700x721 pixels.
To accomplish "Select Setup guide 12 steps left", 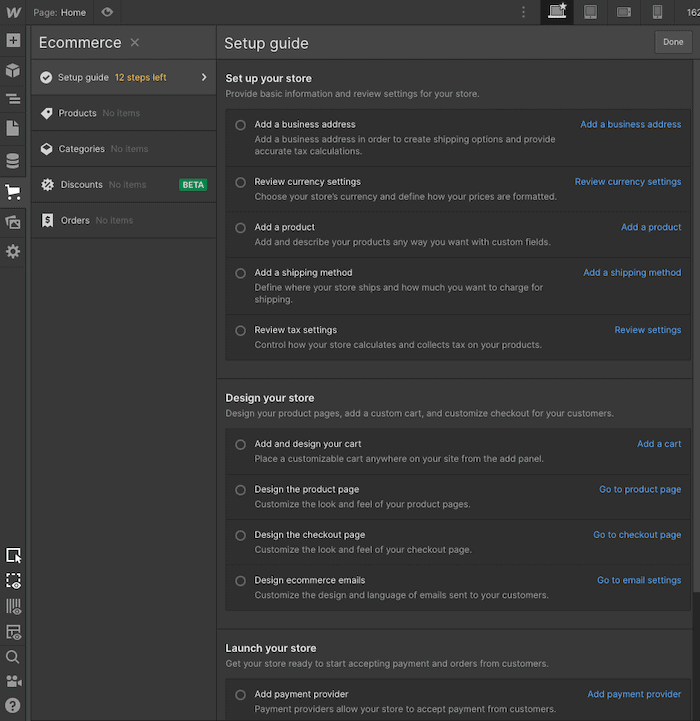I will coord(124,77).
